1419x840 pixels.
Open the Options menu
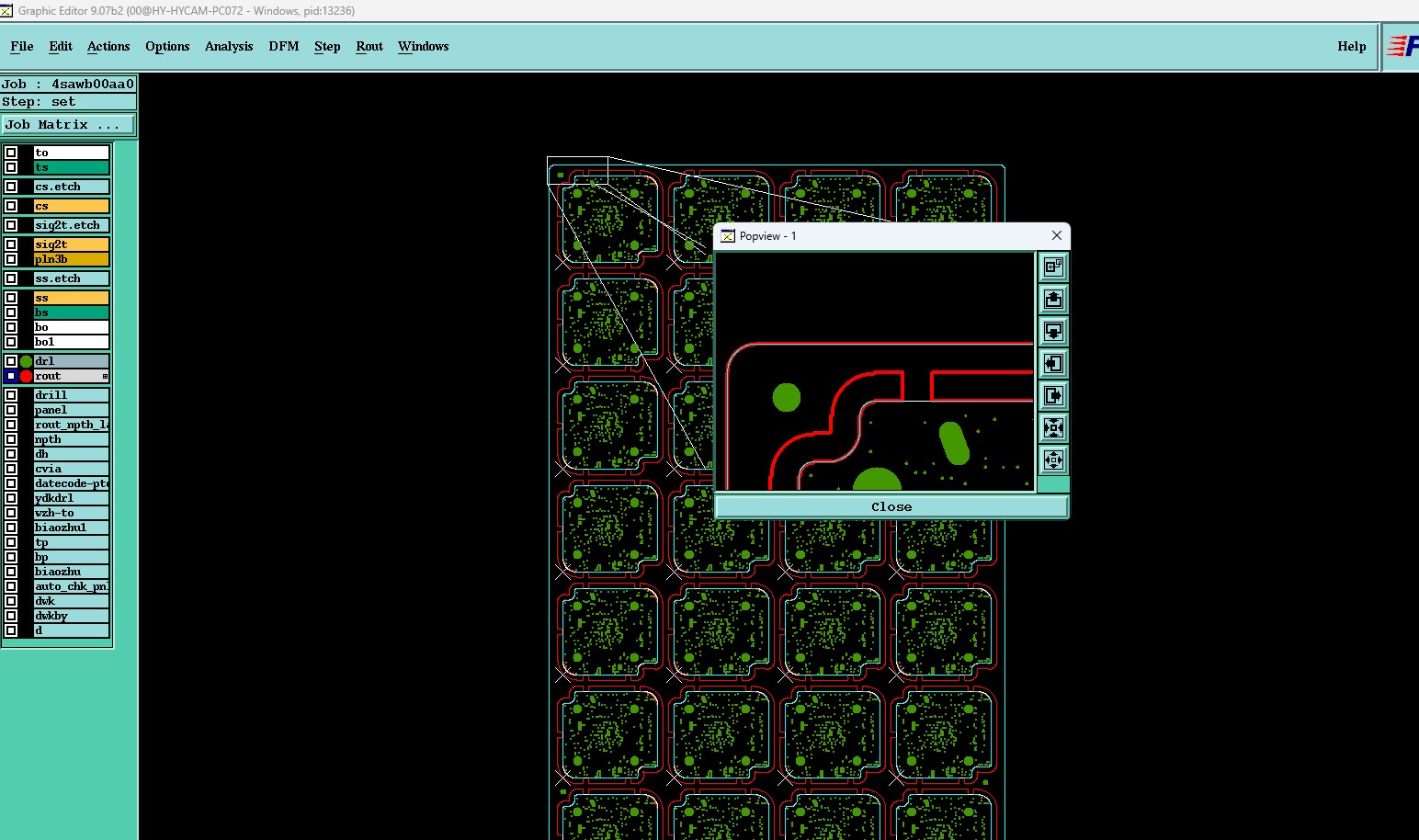coord(167,46)
